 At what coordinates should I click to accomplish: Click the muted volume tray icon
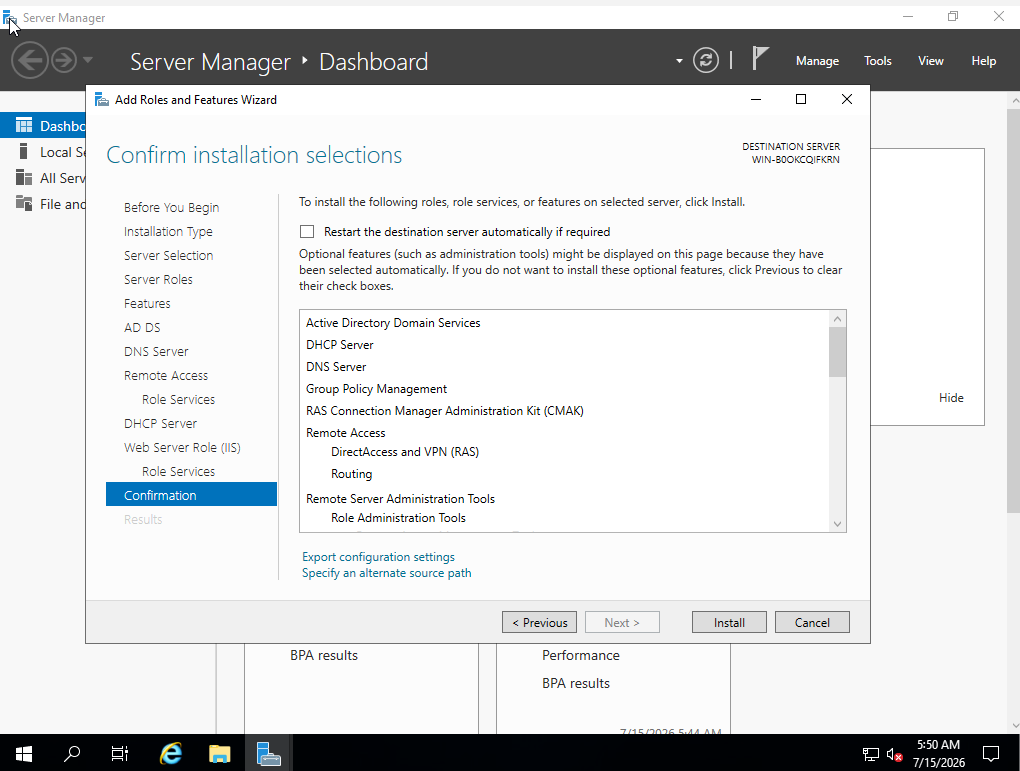tap(894, 755)
